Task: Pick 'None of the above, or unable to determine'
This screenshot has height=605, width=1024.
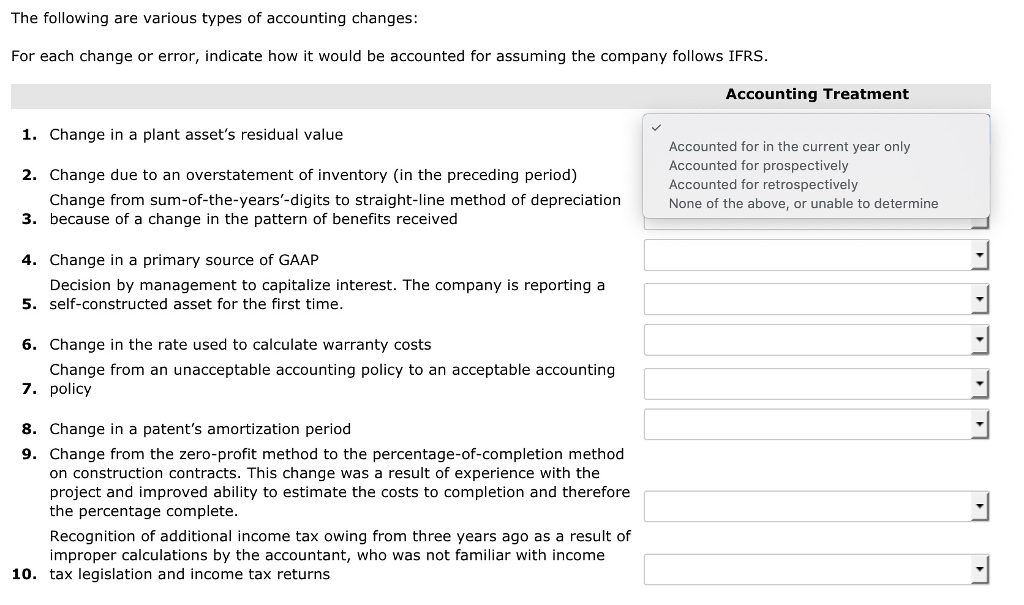Action: (x=803, y=203)
